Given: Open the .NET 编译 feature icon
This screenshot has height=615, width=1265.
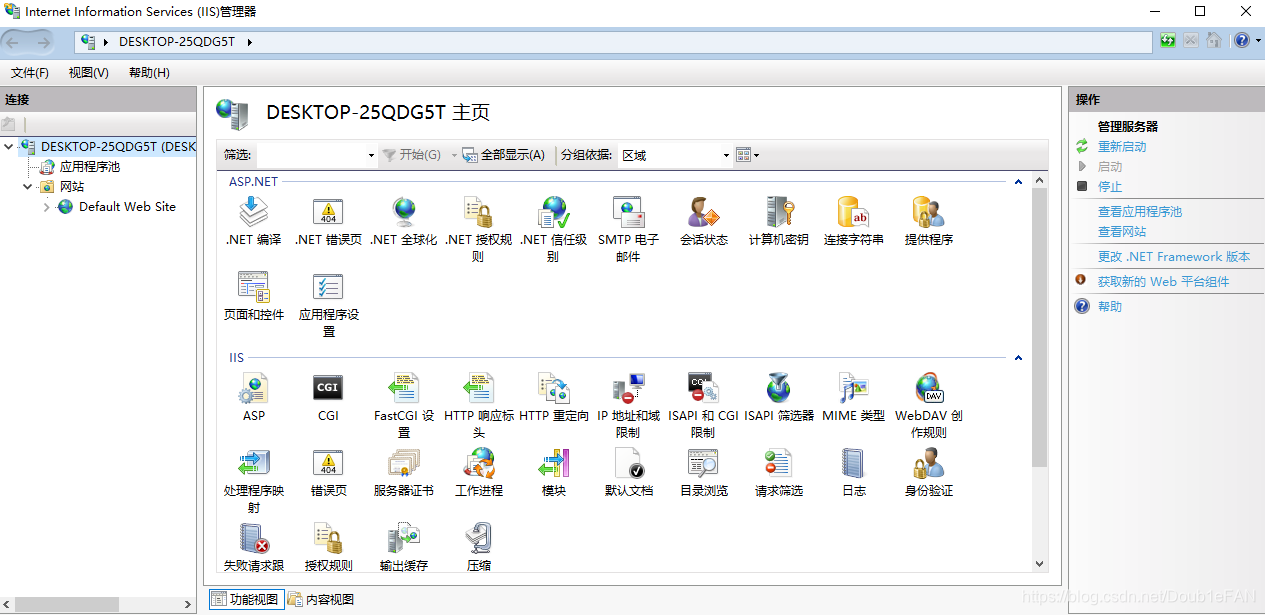Looking at the screenshot, I should coord(253,212).
